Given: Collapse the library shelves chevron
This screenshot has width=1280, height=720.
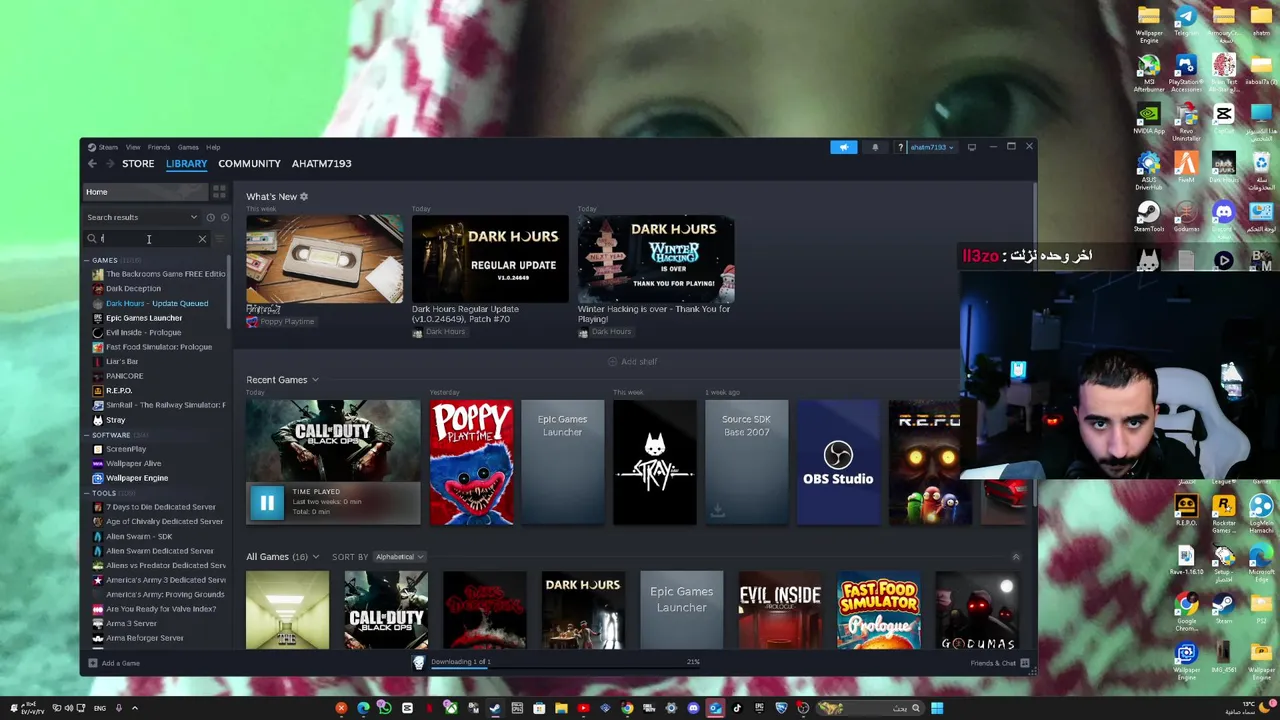Looking at the screenshot, I should point(1016,557).
